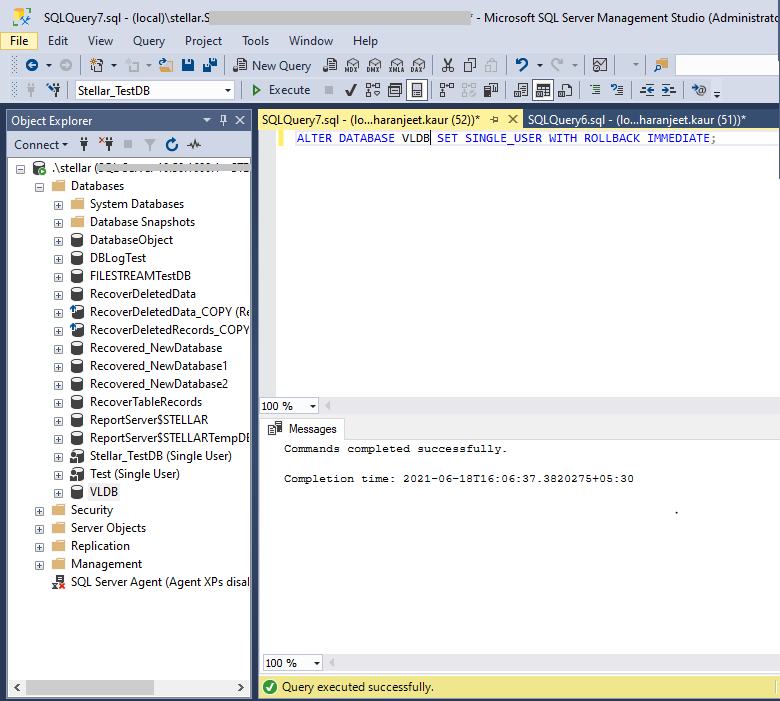The image size is (780, 701).
Task: Open the Connect dropdown in Object Explorer
Action: pos(41,145)
